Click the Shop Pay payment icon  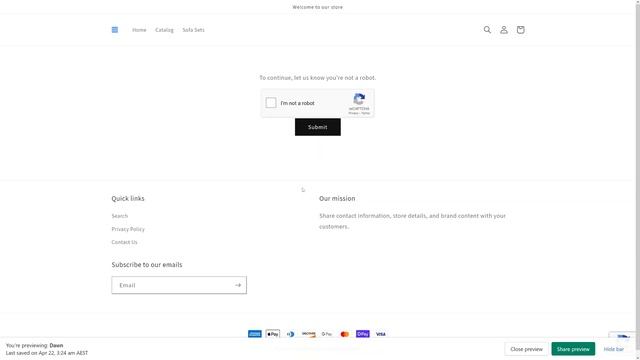(x=362, y=334)
